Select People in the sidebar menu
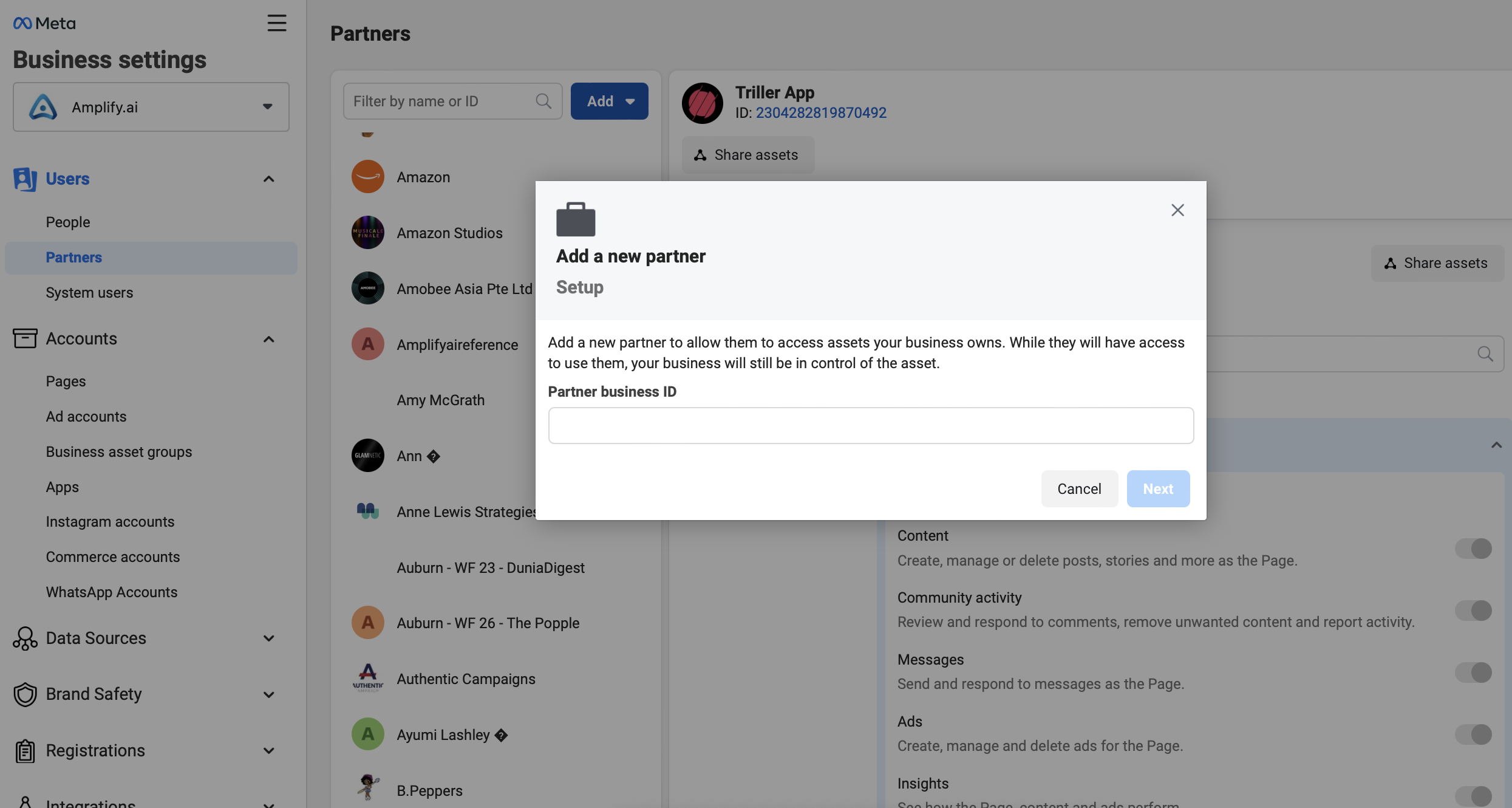The width and height of the screenshot is (1512, 808). pos(68,222)
